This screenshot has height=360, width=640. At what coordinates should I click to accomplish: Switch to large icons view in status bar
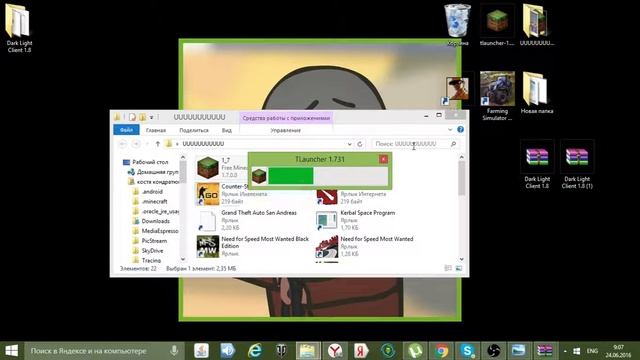[x=459, y=268]
